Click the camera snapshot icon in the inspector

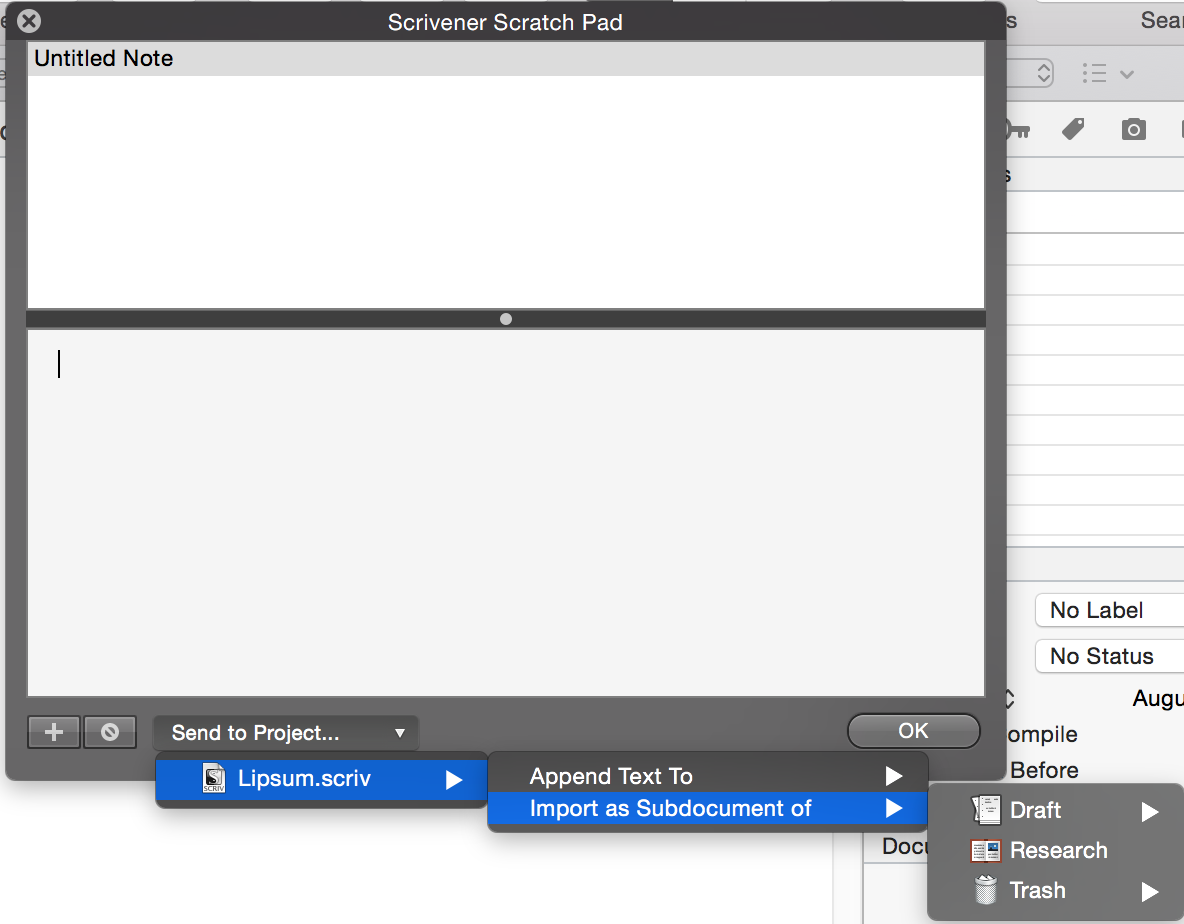point(1133,129)
